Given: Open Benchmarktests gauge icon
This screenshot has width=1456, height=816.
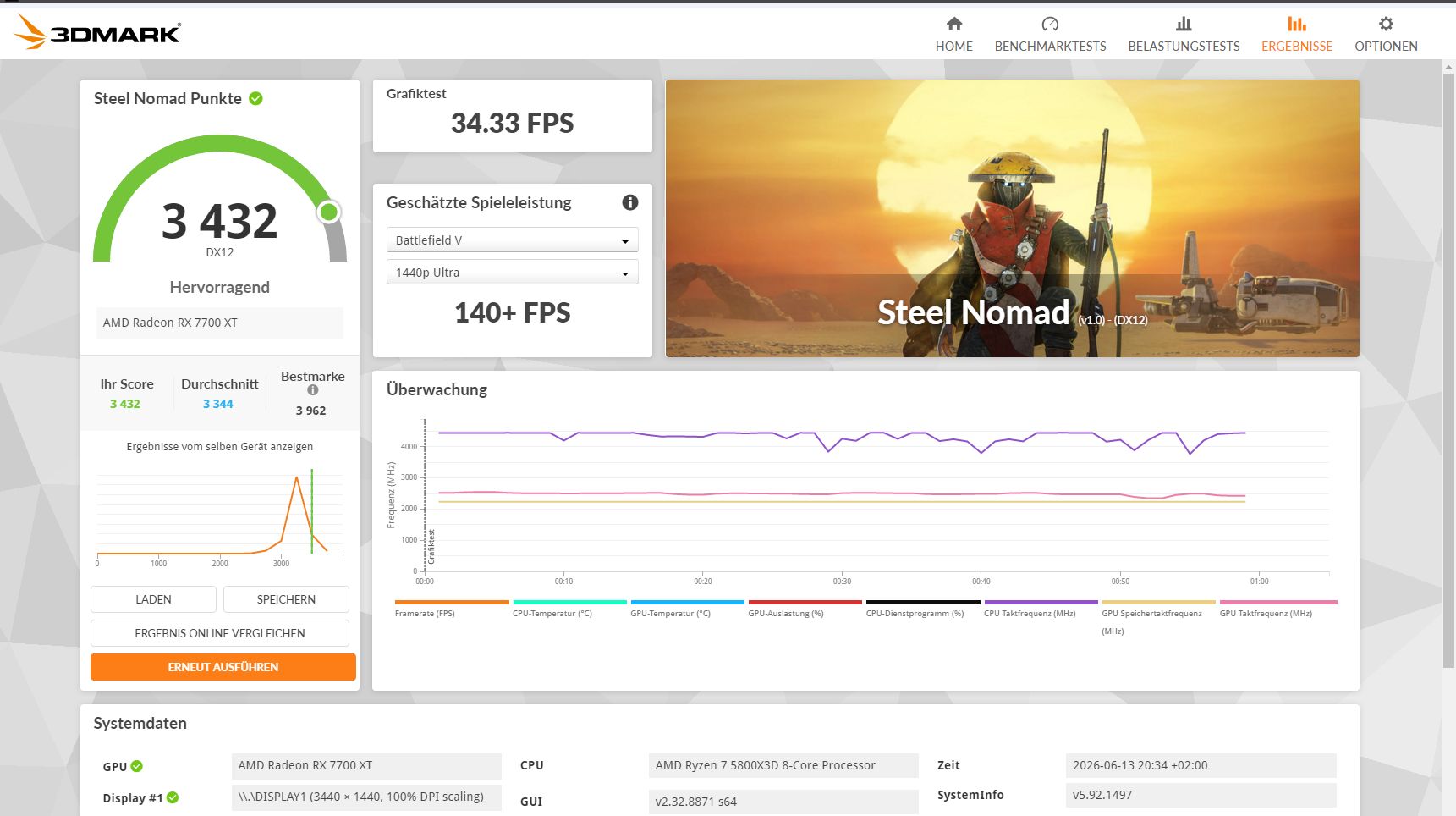Looking at the screenshot, I should pyautogui.click(x=1050, y=24).
